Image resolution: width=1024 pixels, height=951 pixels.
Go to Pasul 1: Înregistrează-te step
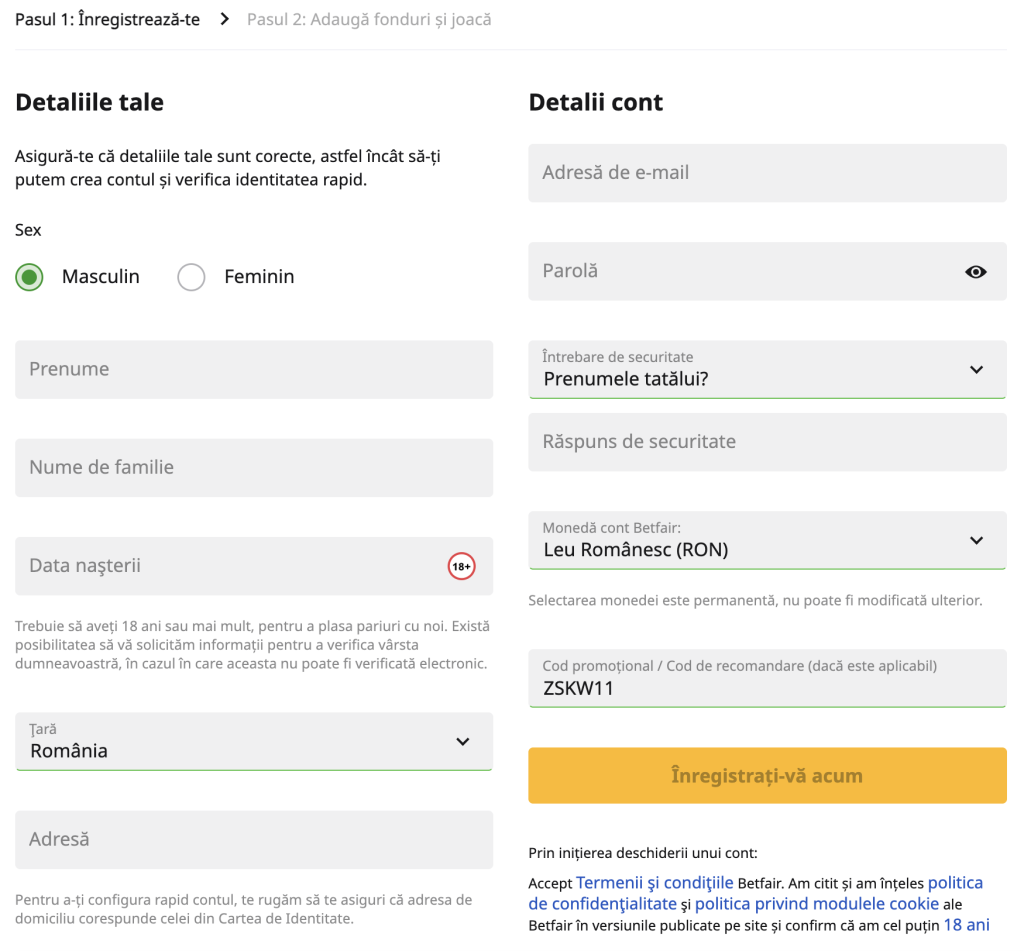[x=107, y=20]
